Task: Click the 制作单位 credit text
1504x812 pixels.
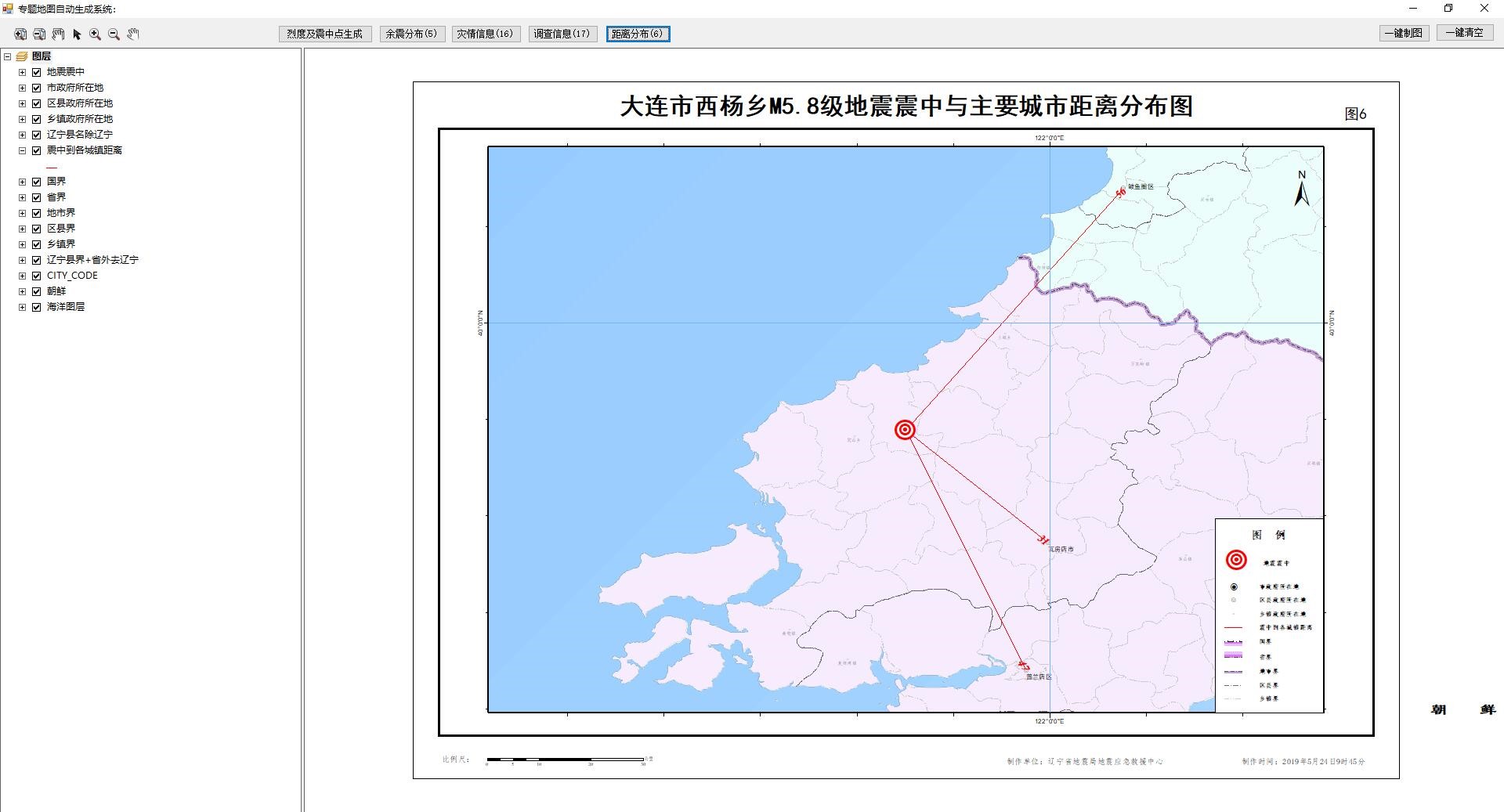Action: click(x=1085, y=761)
